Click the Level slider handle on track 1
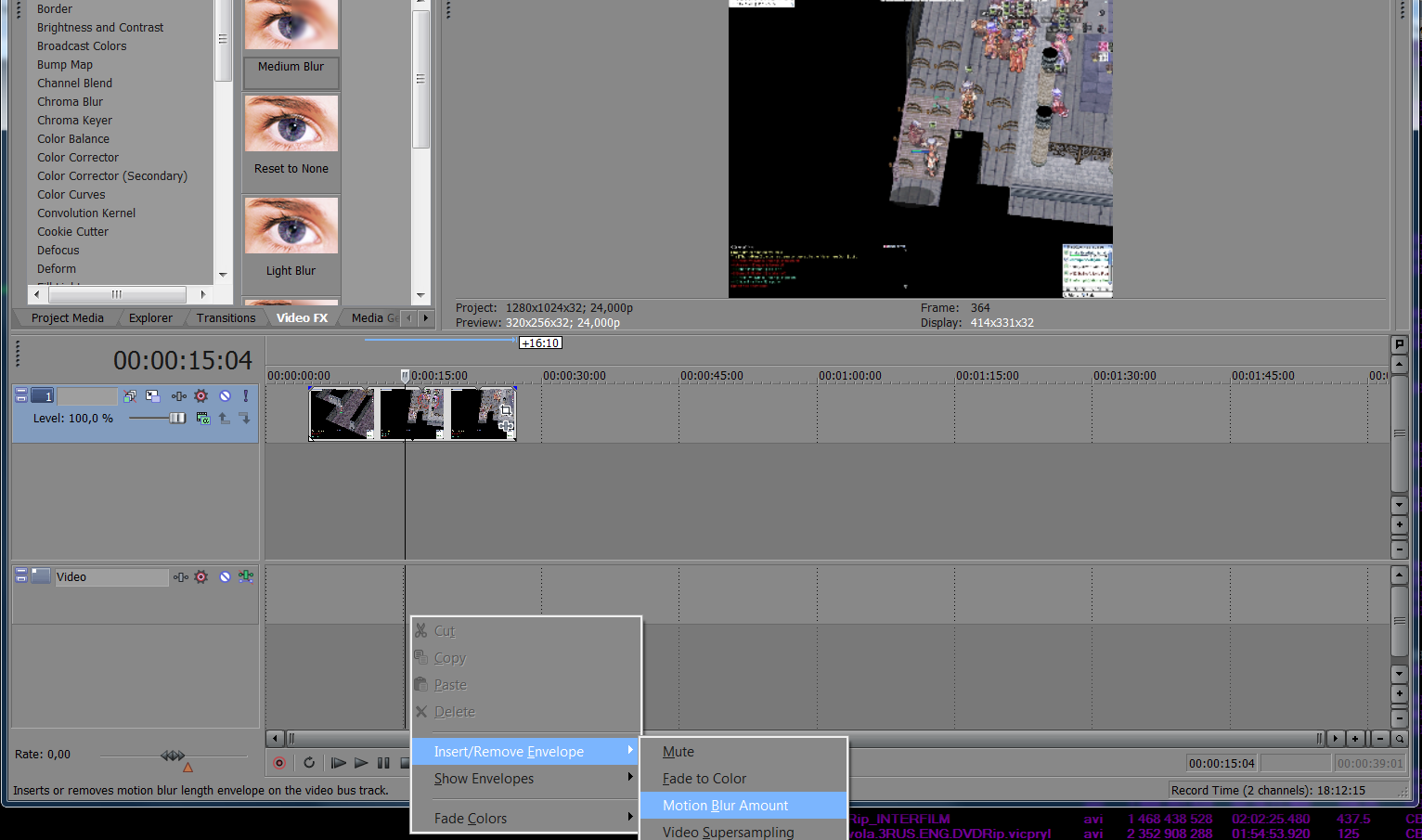The height and width of the screenshot is (840, 1422). [176, 419]
